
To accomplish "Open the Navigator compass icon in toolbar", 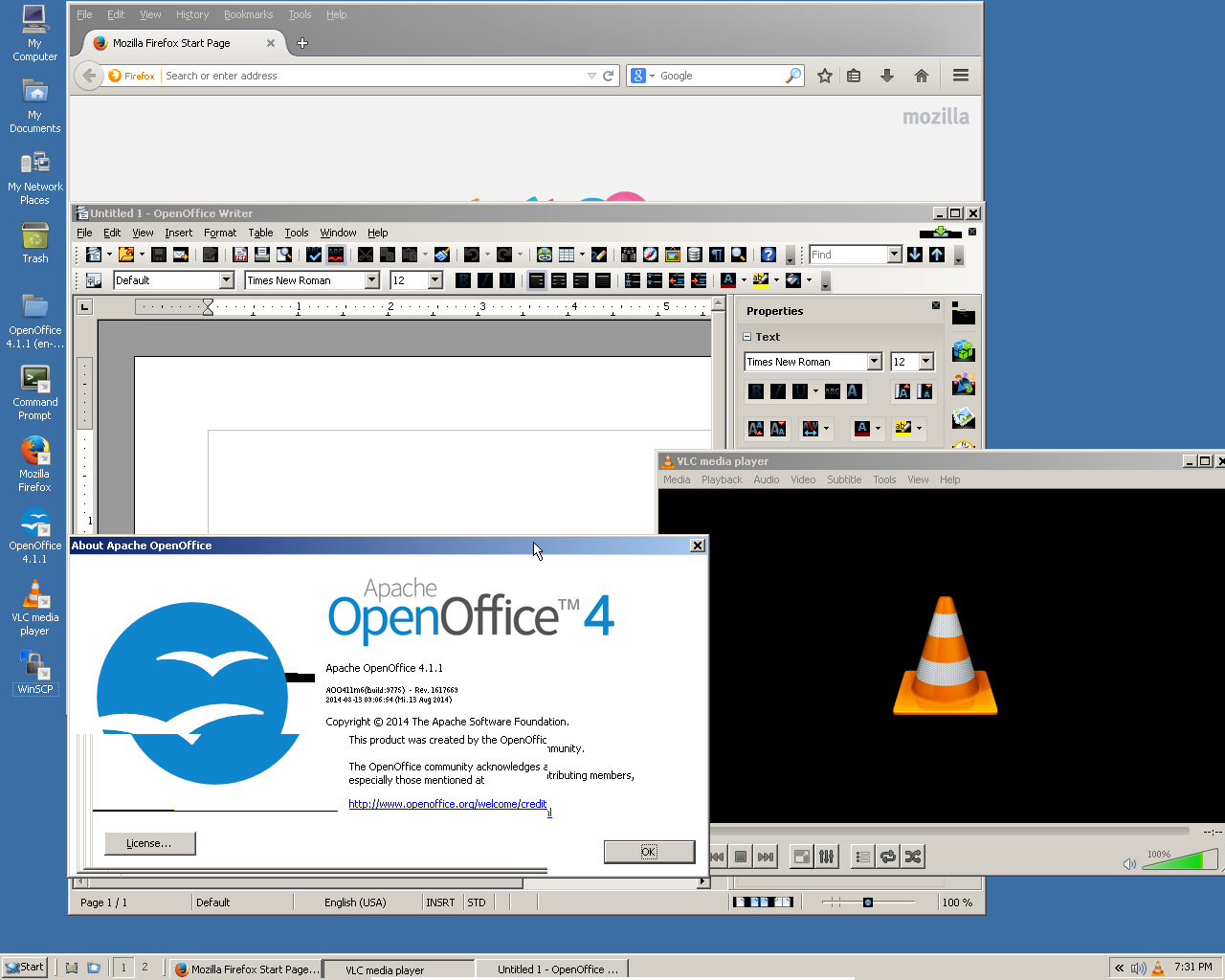I will point(650,255).
